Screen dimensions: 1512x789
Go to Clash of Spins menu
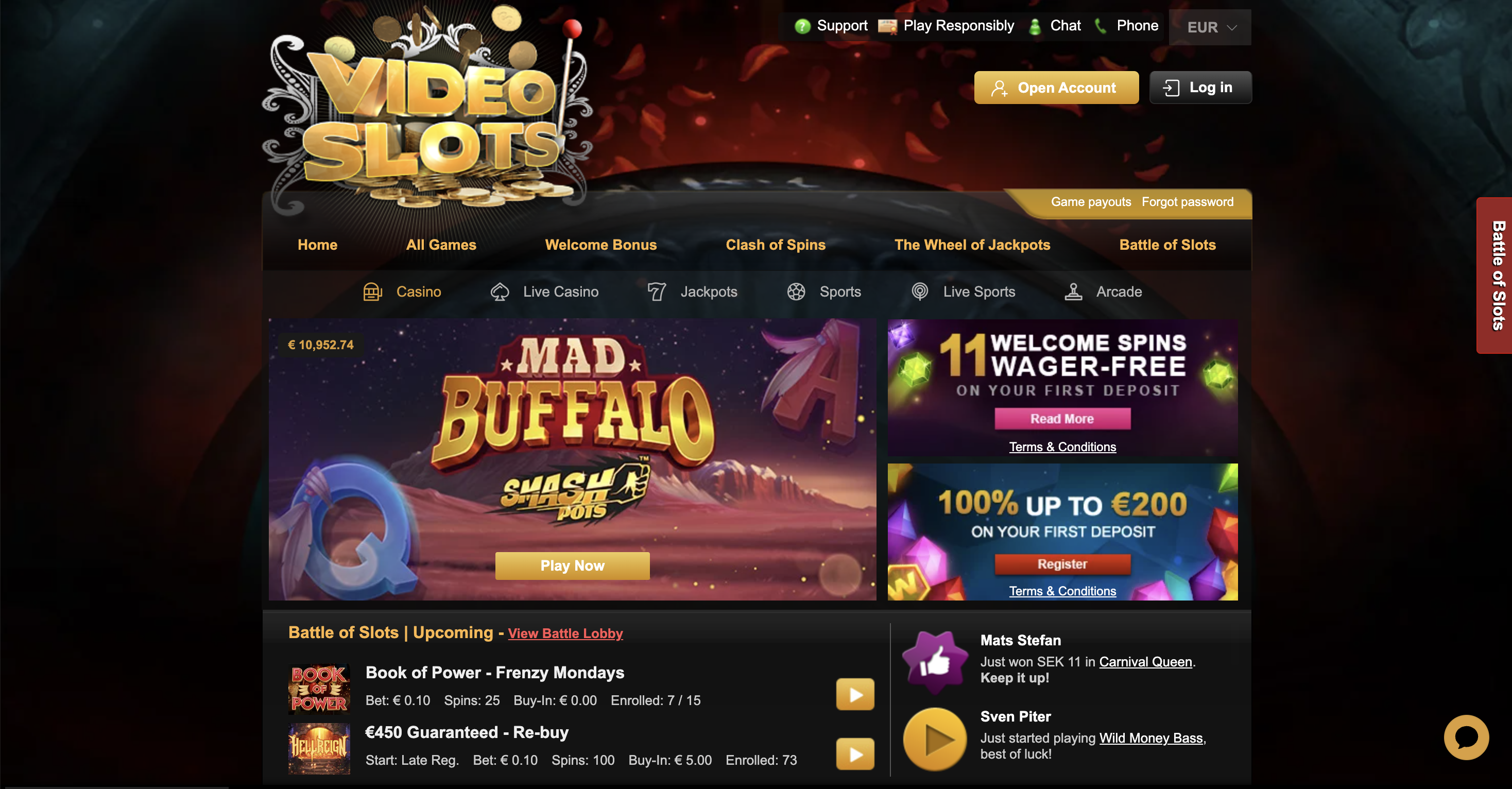[x=776, y=245]
